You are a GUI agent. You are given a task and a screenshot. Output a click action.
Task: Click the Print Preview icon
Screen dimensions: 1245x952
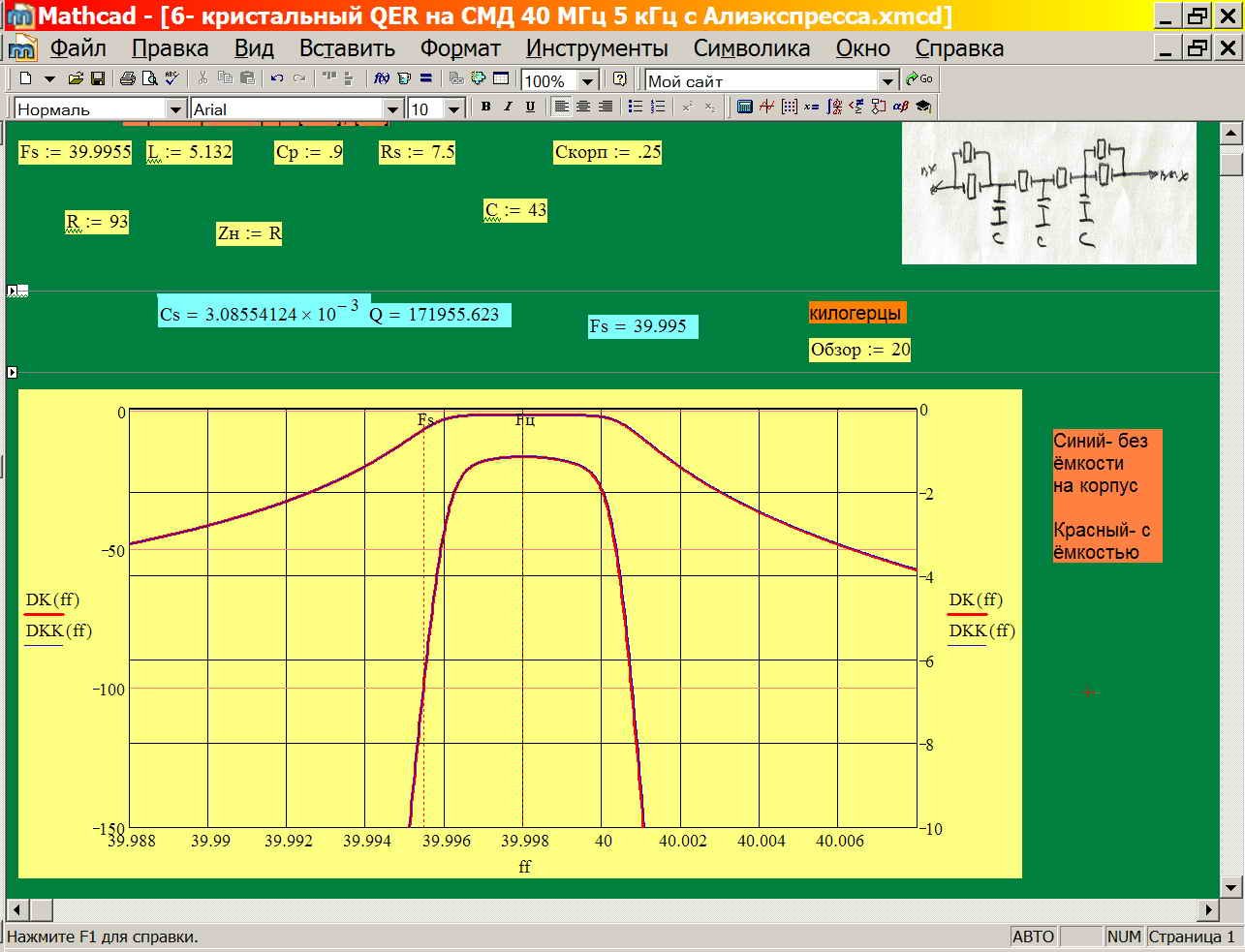pos(149,79)
